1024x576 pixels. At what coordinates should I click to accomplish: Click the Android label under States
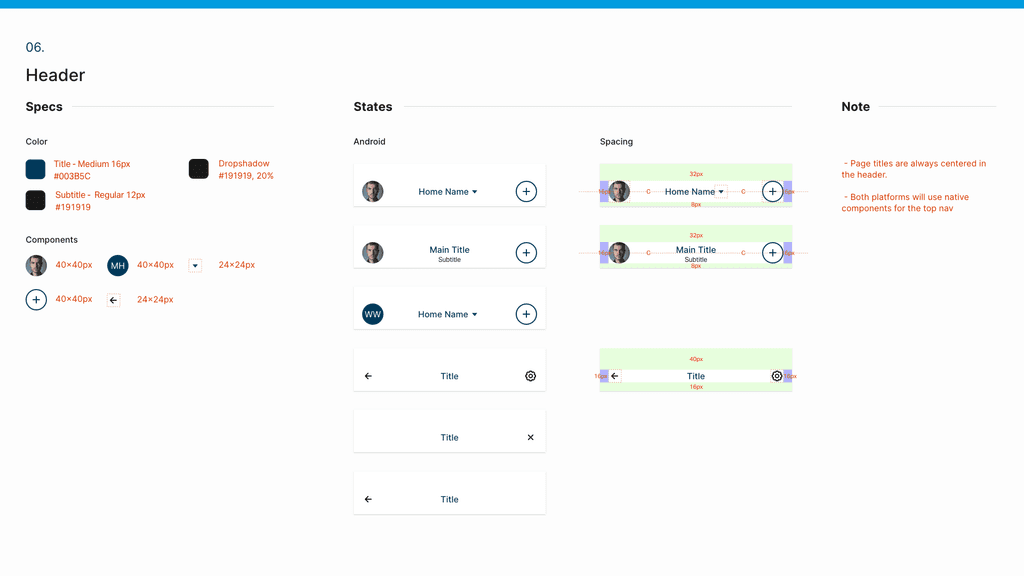coord(370,142)
